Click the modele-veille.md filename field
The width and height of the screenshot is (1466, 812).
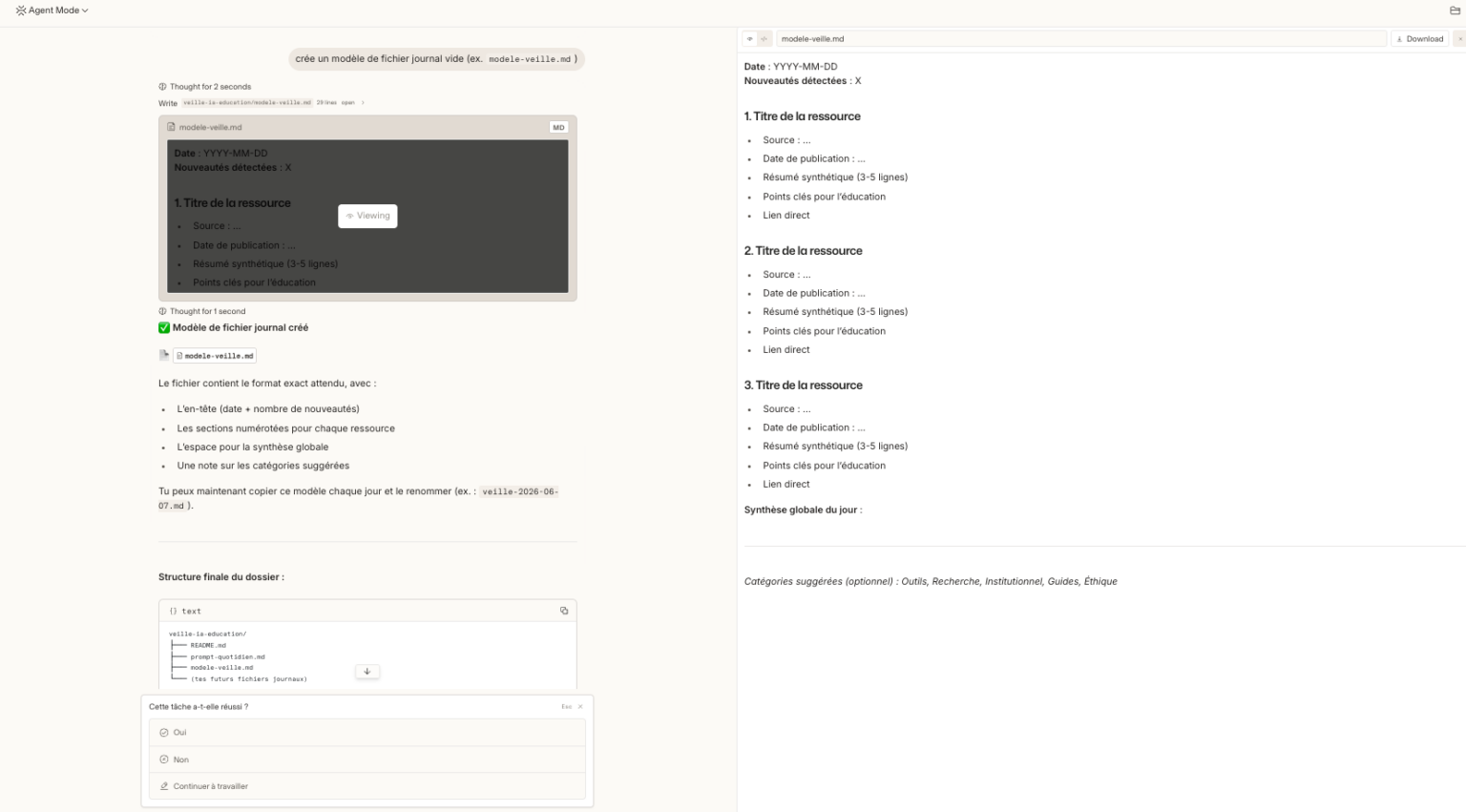1080,39
